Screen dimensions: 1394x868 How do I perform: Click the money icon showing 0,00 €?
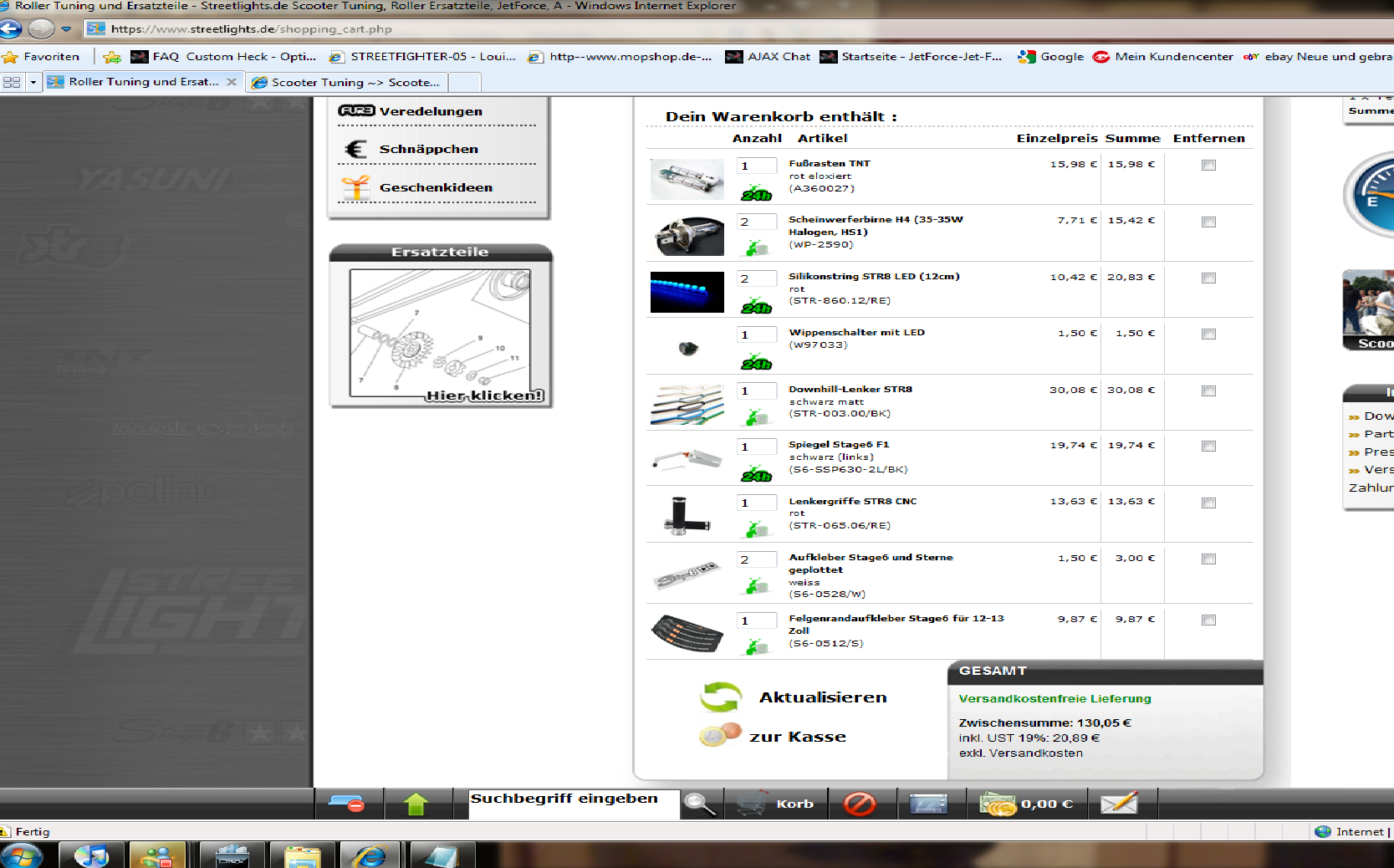tap(1026, 804)
